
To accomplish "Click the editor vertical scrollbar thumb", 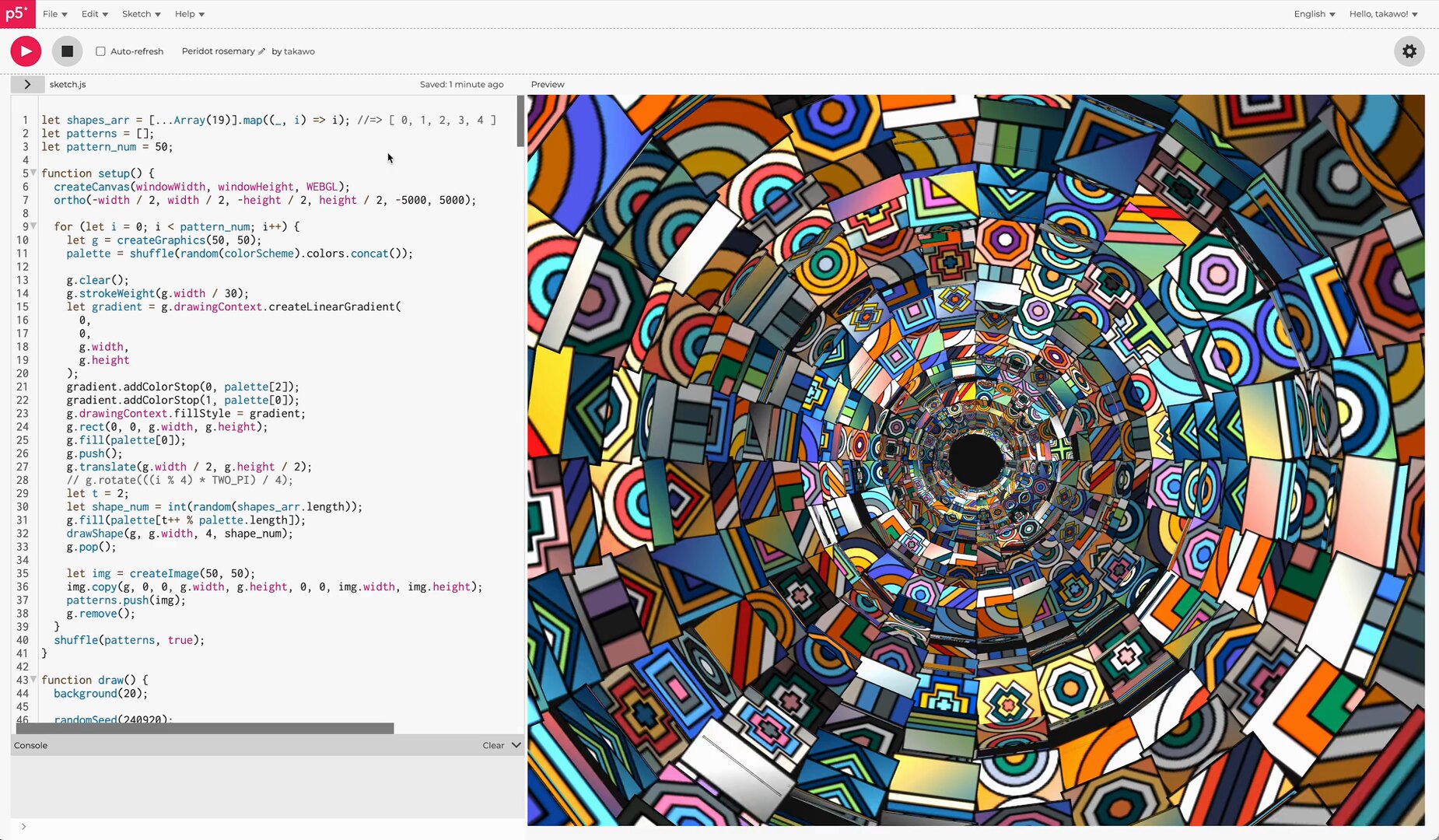I will pos(520,121).
